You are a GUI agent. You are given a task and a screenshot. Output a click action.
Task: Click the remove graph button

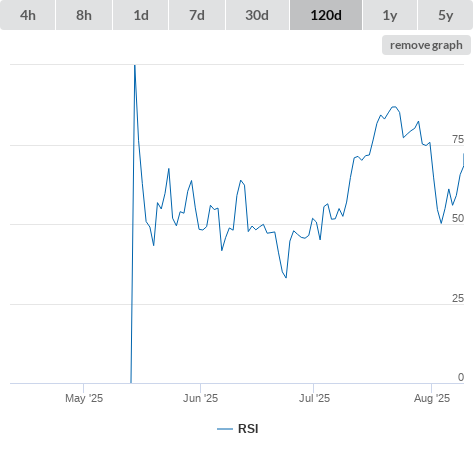(426, 45)
